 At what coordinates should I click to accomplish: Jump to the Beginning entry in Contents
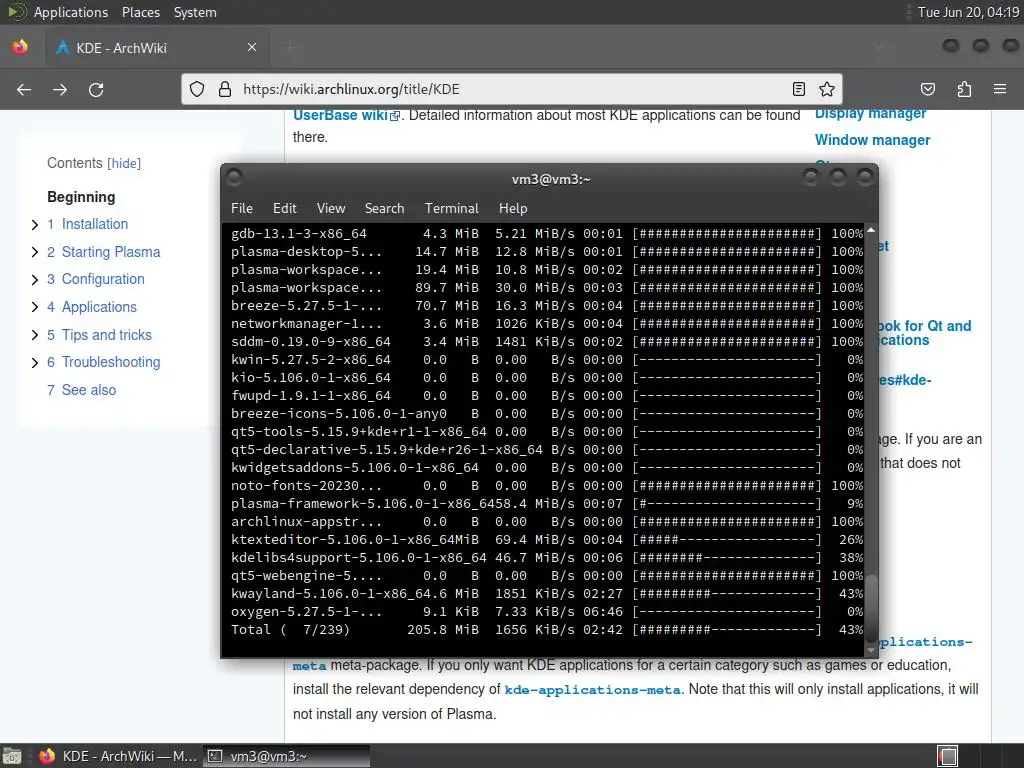click(x=81, y=197)
